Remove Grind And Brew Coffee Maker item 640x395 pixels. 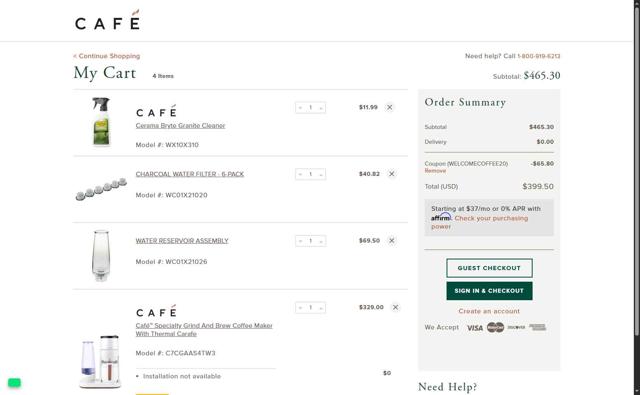(x=395, y=307)
